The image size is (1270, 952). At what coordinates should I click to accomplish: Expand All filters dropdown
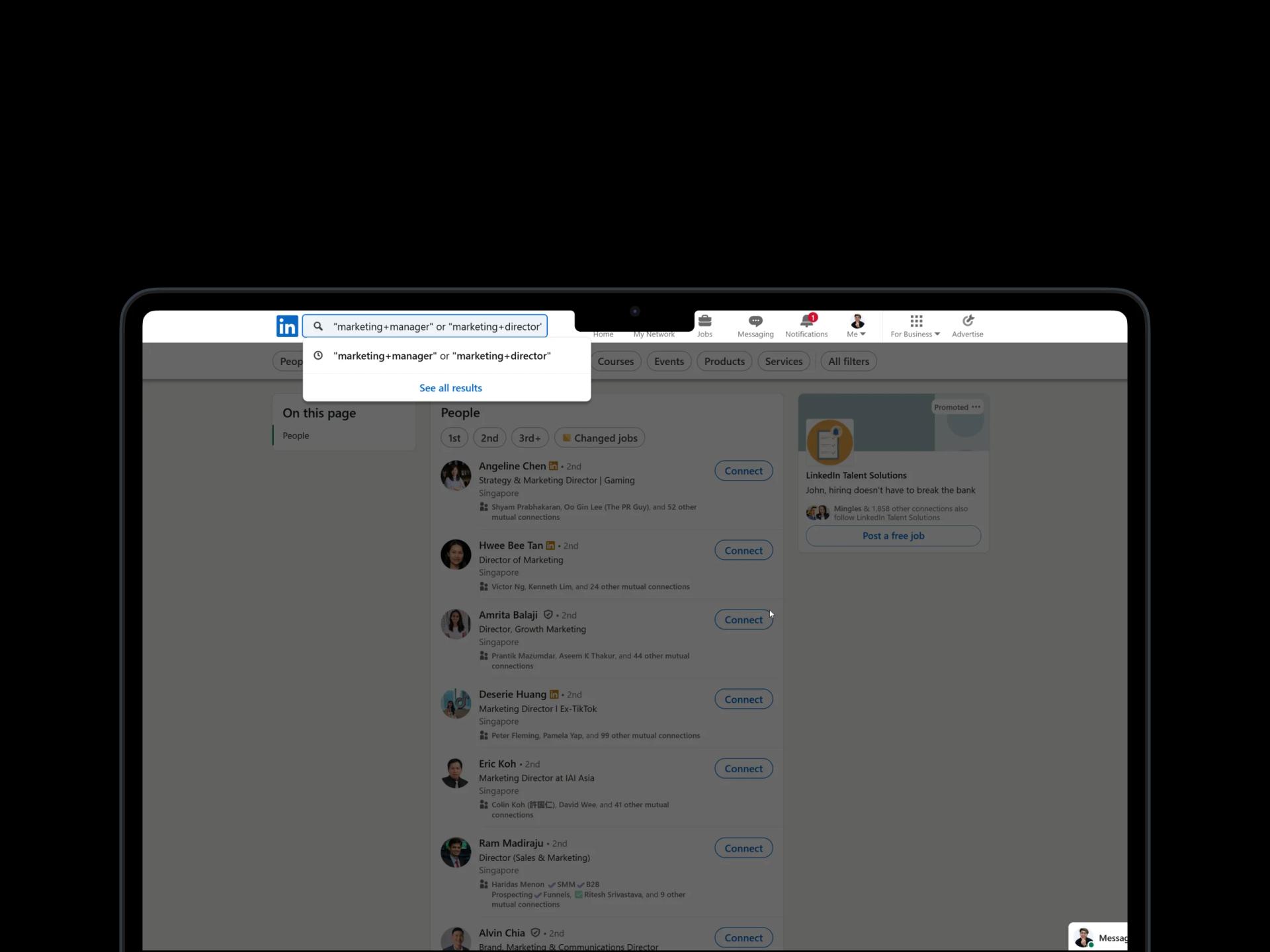click(x=848, y=361)
